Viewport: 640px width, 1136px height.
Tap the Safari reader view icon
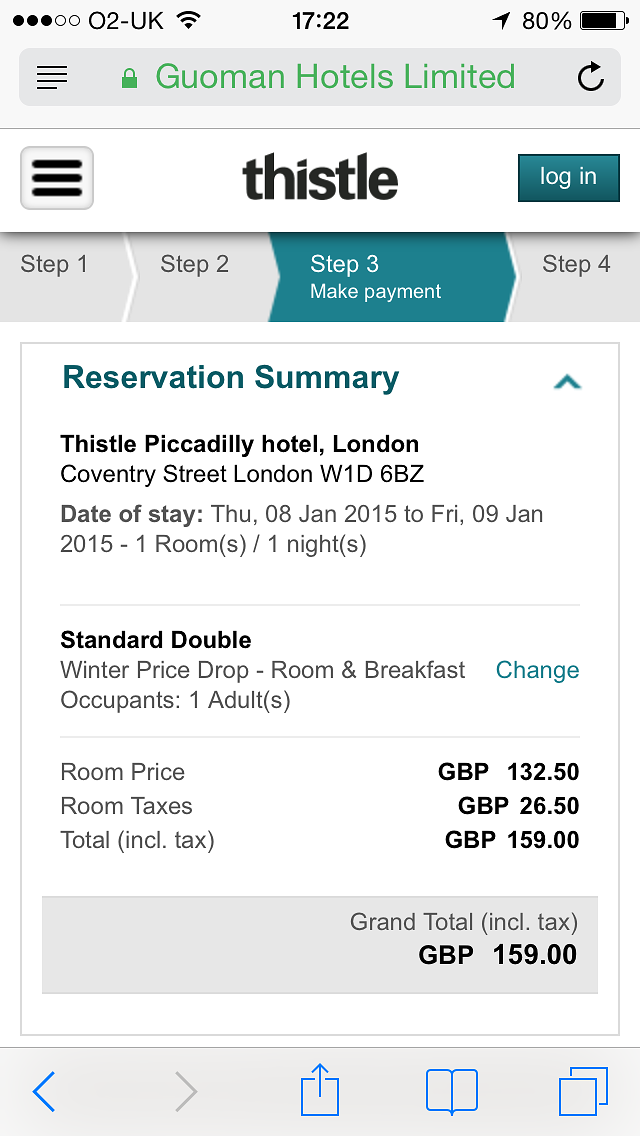(x=51, y=77)
